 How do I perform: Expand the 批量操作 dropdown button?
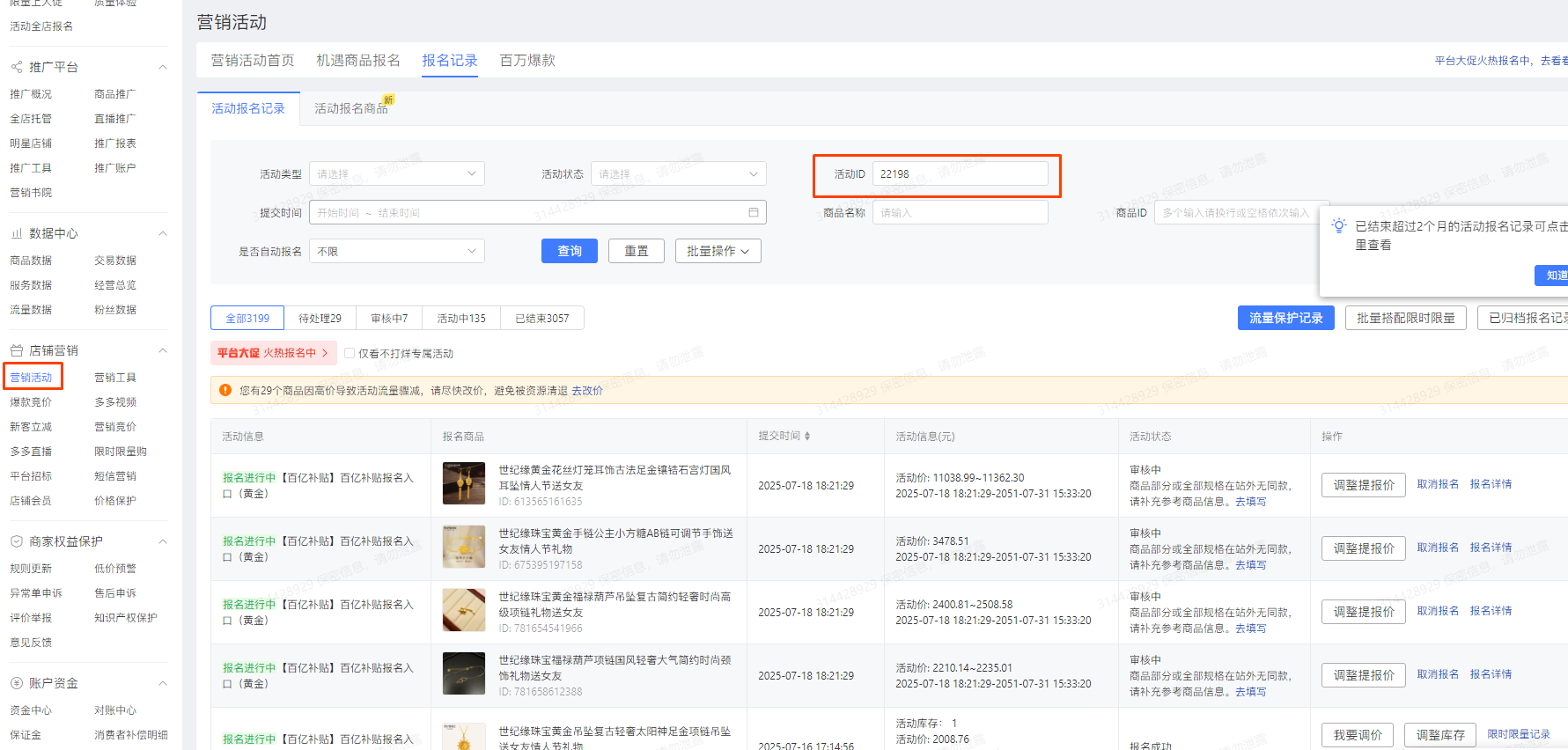coord(718,251)
